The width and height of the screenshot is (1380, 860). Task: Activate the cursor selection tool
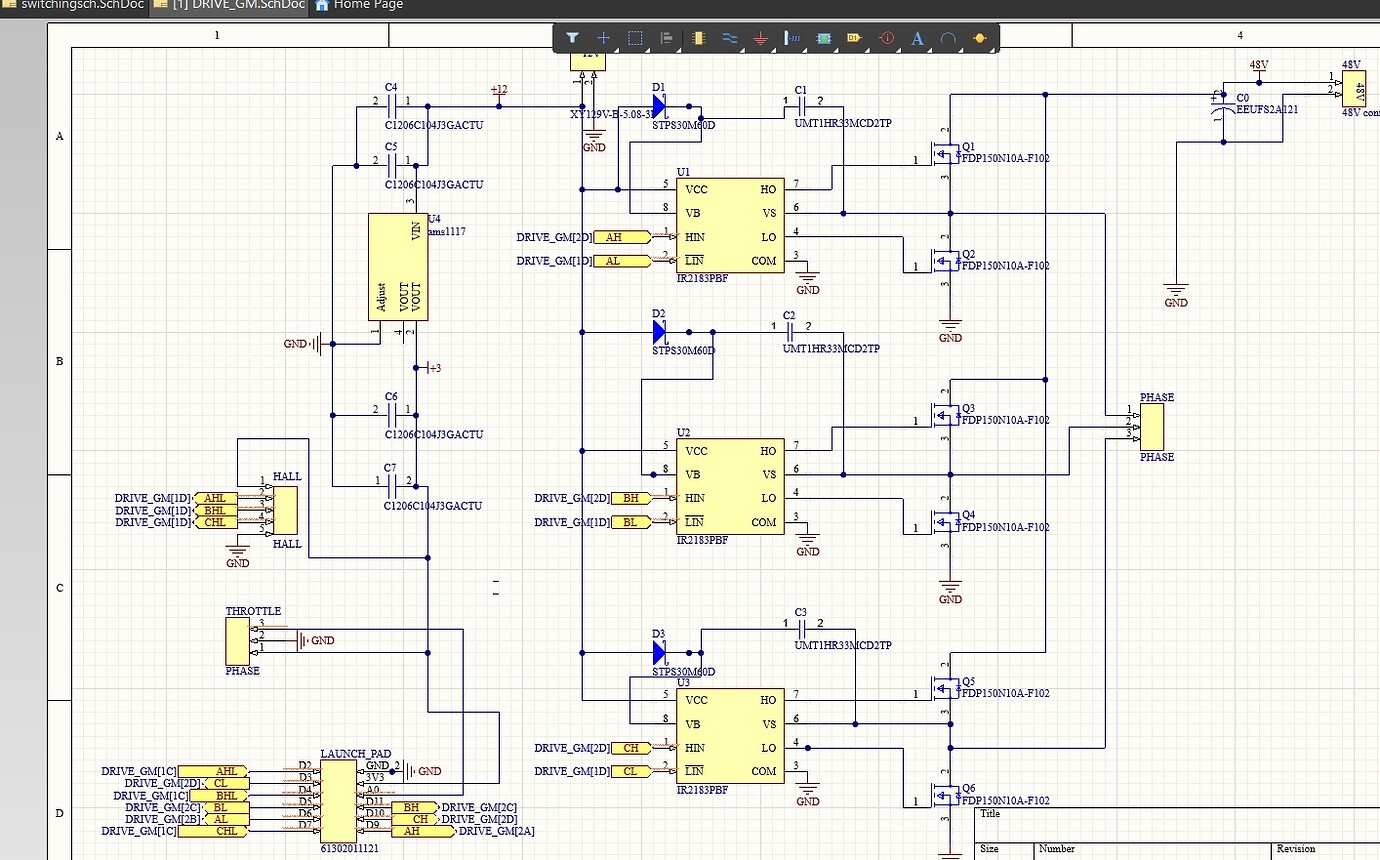603,38
